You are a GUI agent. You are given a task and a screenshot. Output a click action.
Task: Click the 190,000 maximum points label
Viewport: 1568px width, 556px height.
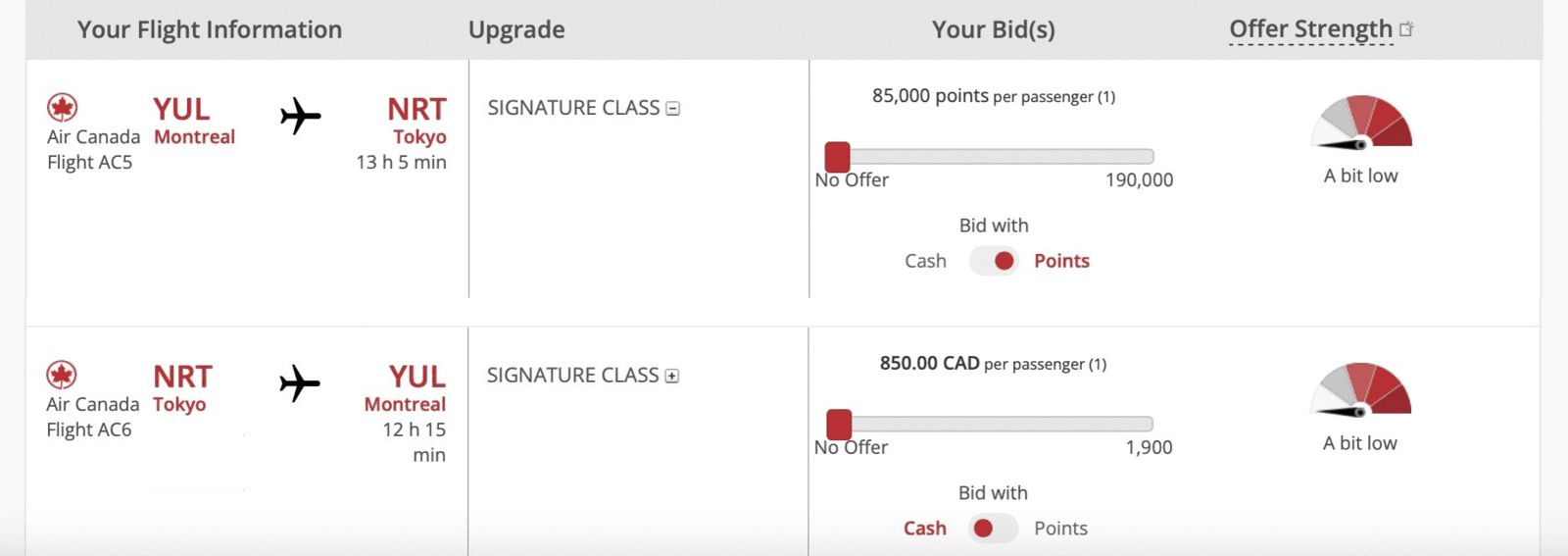click(x=1139, y=180)
